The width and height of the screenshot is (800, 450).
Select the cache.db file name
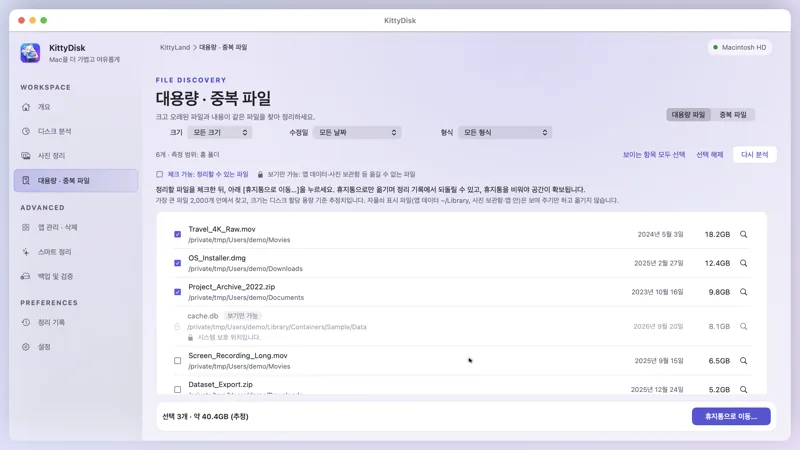point(203,316)
